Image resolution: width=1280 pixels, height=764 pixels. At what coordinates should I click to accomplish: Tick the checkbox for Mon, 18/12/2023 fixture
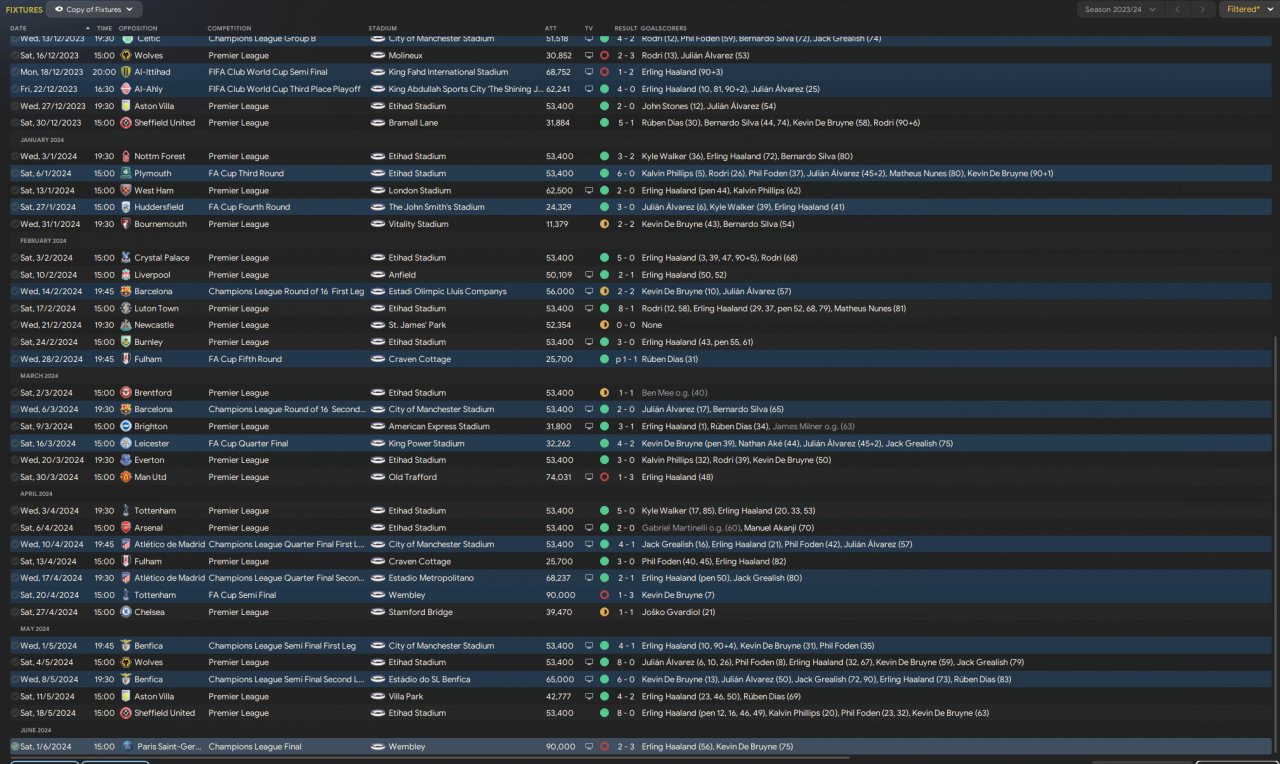click(x=15, y=73)
